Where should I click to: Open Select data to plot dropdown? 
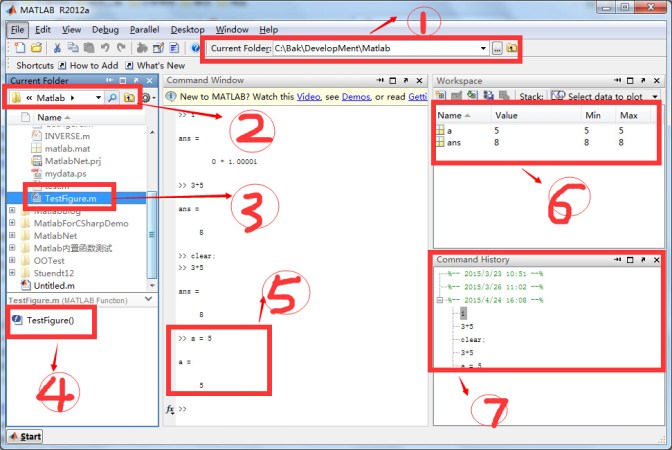click(x=655, y=96)
